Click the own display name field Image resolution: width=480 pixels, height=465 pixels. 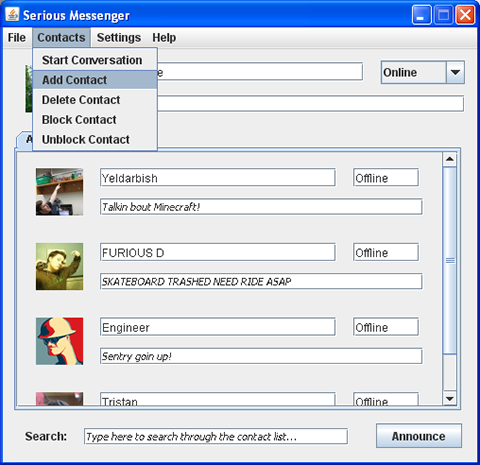tap(260, 71)
